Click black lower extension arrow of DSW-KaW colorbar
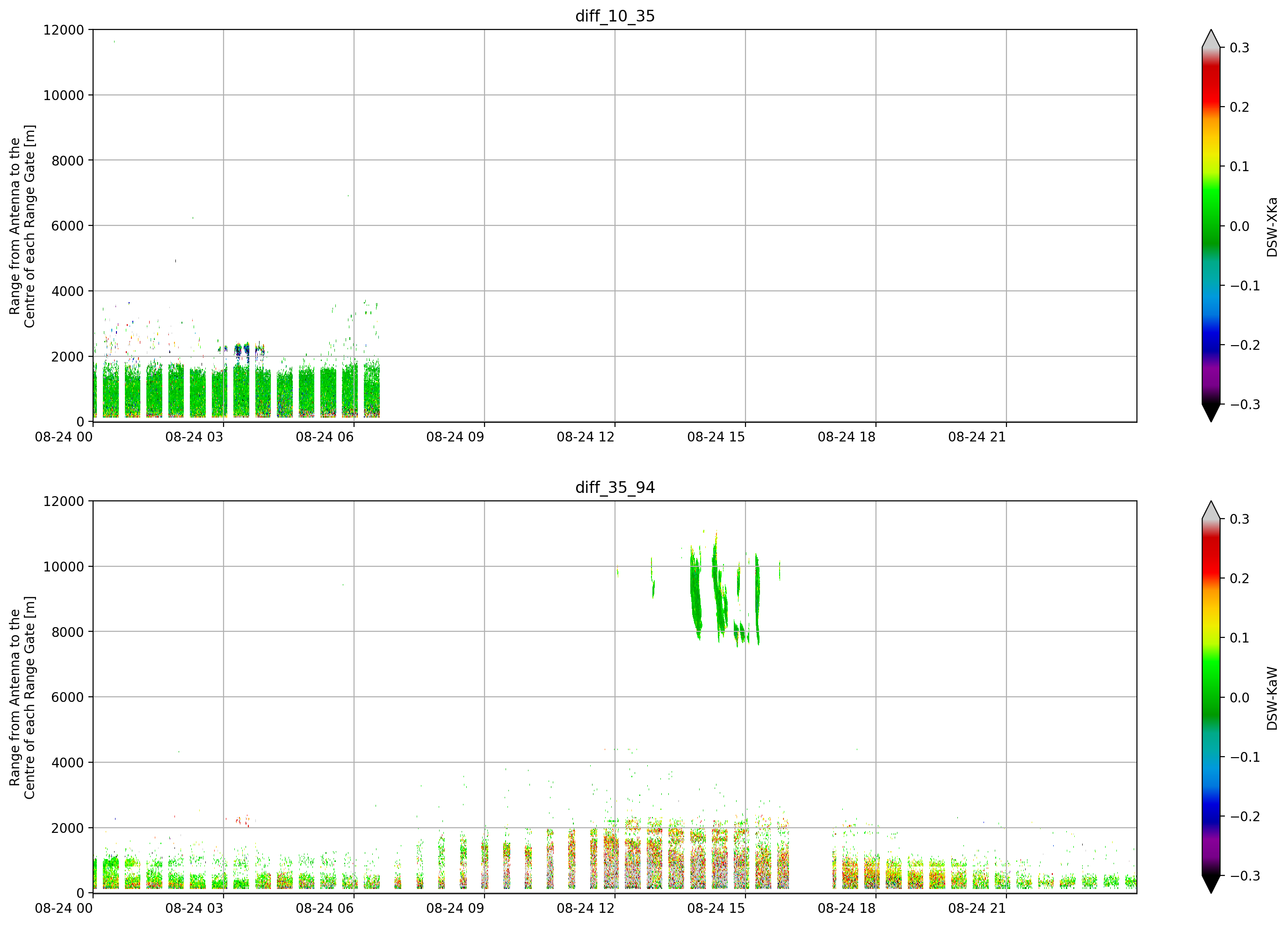 [x=1211, y=884]
